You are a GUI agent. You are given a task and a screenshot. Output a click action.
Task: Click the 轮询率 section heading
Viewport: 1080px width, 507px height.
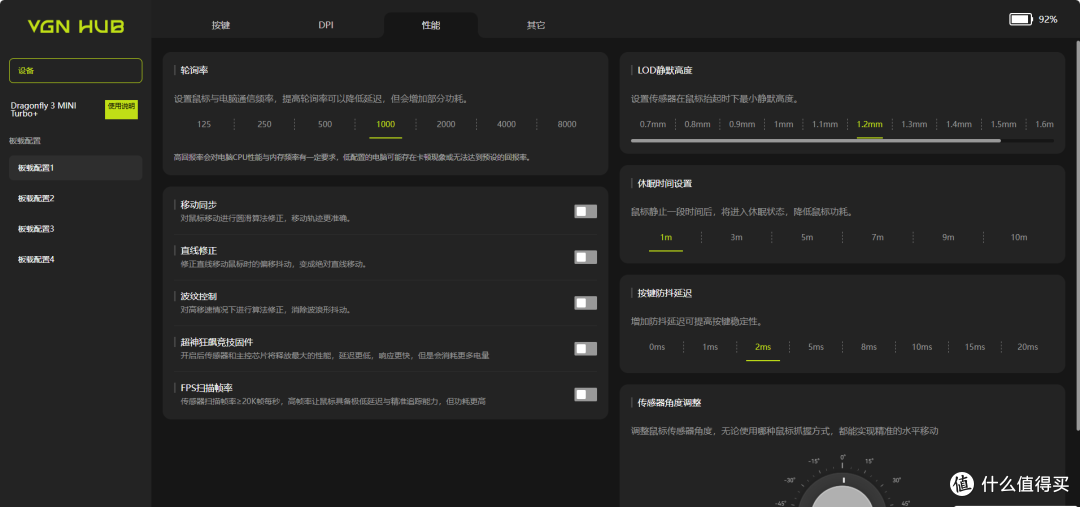click(x=194, y=71)
